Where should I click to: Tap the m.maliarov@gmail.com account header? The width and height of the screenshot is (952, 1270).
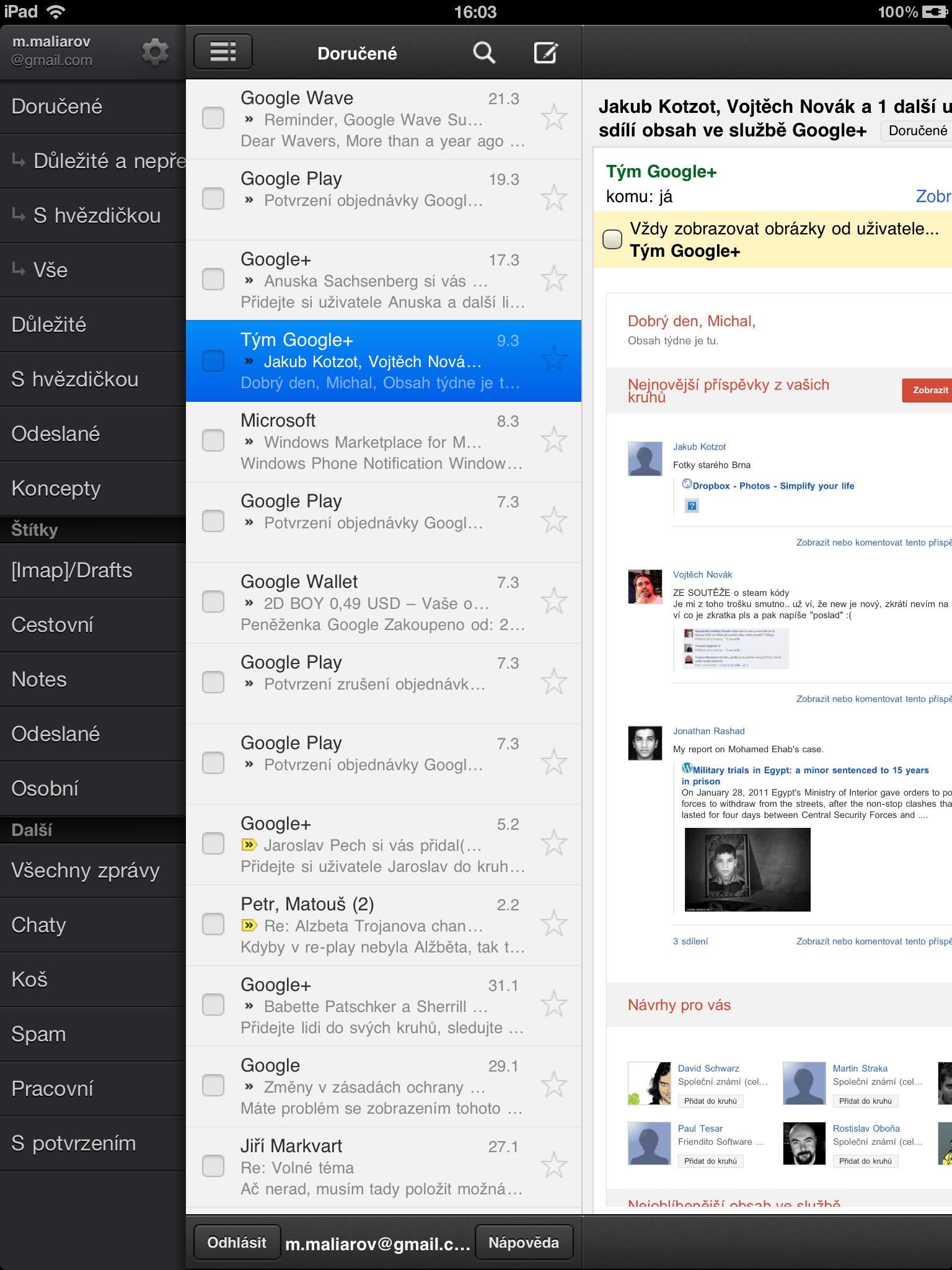pos(52,51)
